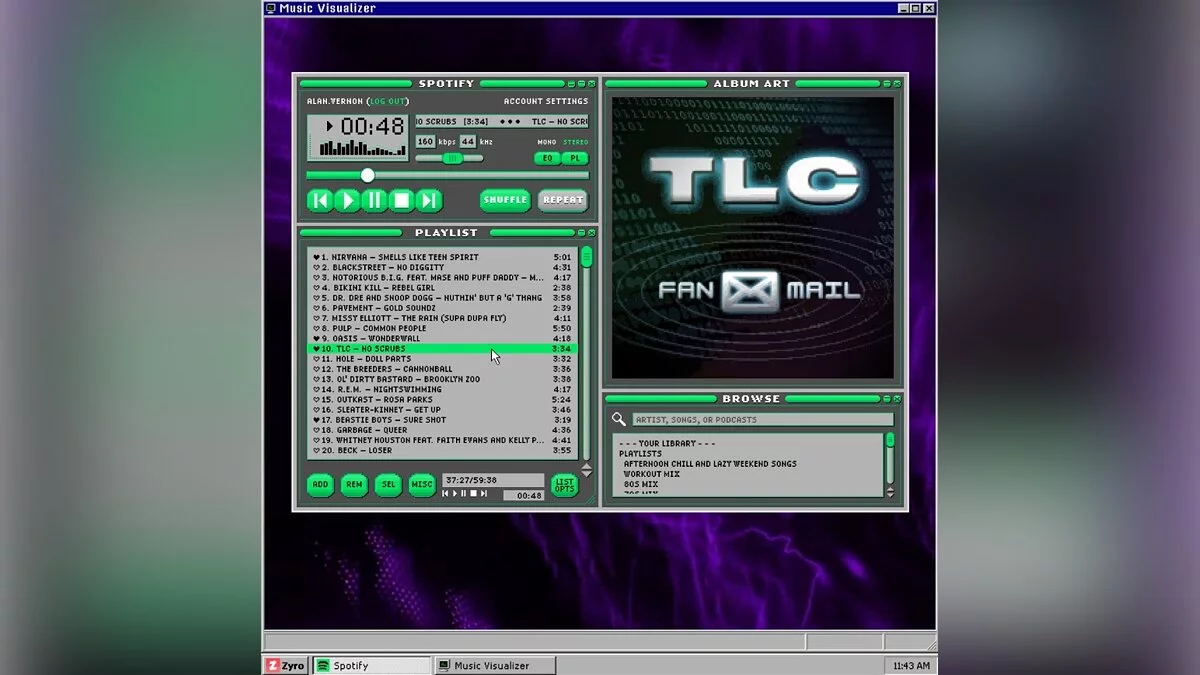
Task: Stop playback using the large square button
Action: click(401, 201)
